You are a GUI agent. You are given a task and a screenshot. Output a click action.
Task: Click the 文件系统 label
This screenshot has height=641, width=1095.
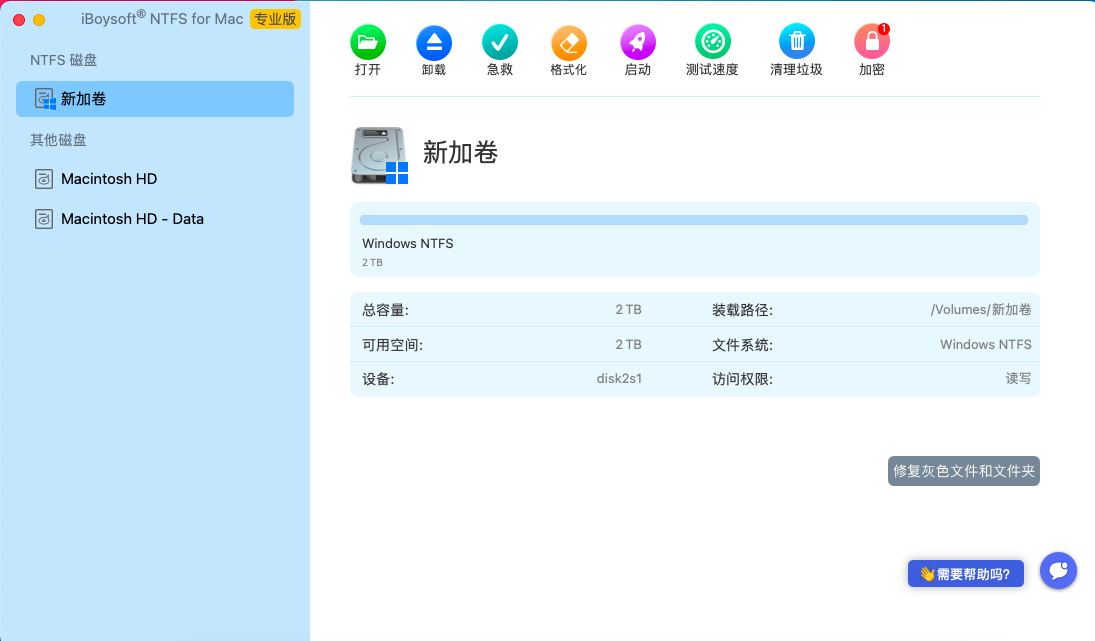(x=742, y=344)
